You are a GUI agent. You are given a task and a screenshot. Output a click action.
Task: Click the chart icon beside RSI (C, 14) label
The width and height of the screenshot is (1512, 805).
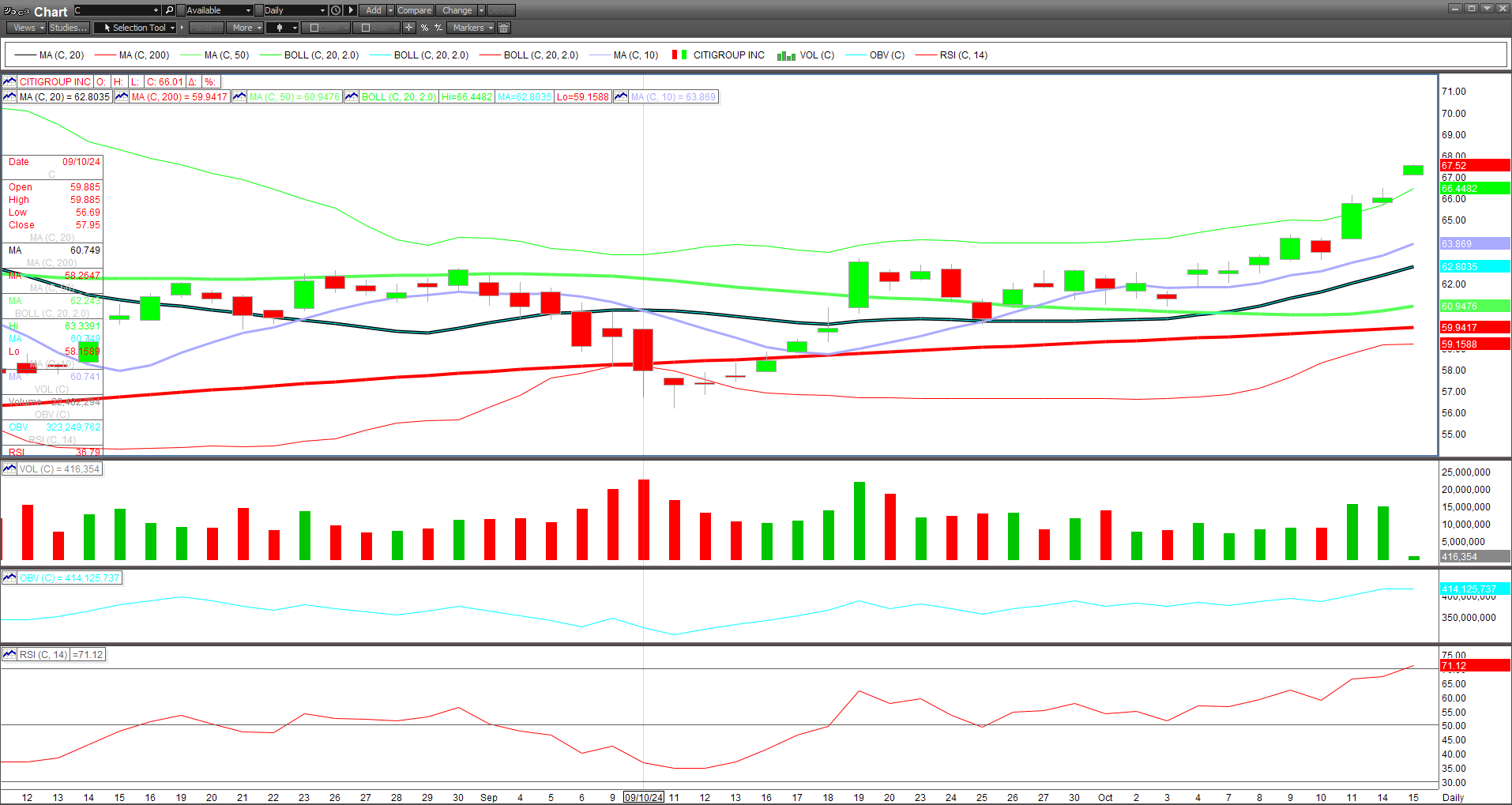9,655
